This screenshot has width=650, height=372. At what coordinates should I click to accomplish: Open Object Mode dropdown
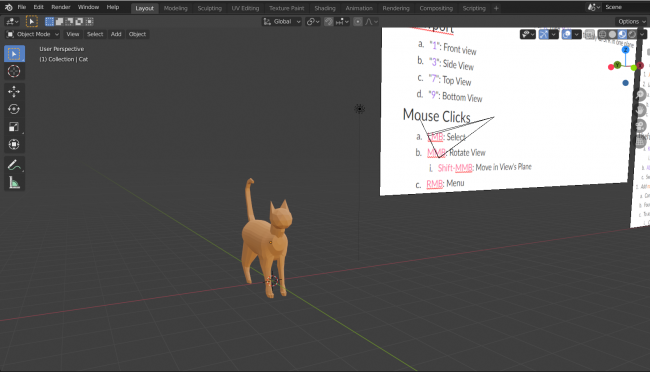click(33, 34)
